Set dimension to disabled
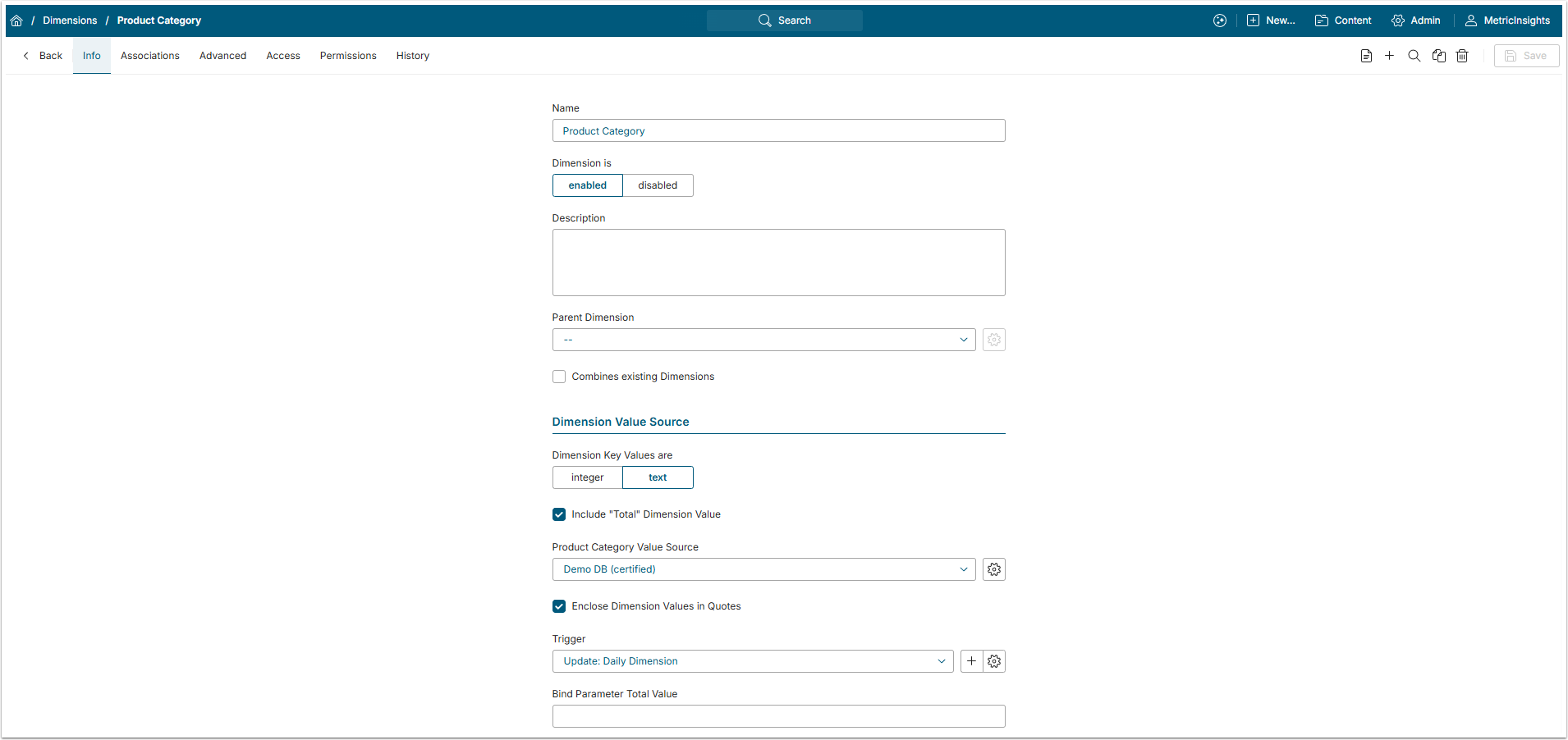 (658, 185)
